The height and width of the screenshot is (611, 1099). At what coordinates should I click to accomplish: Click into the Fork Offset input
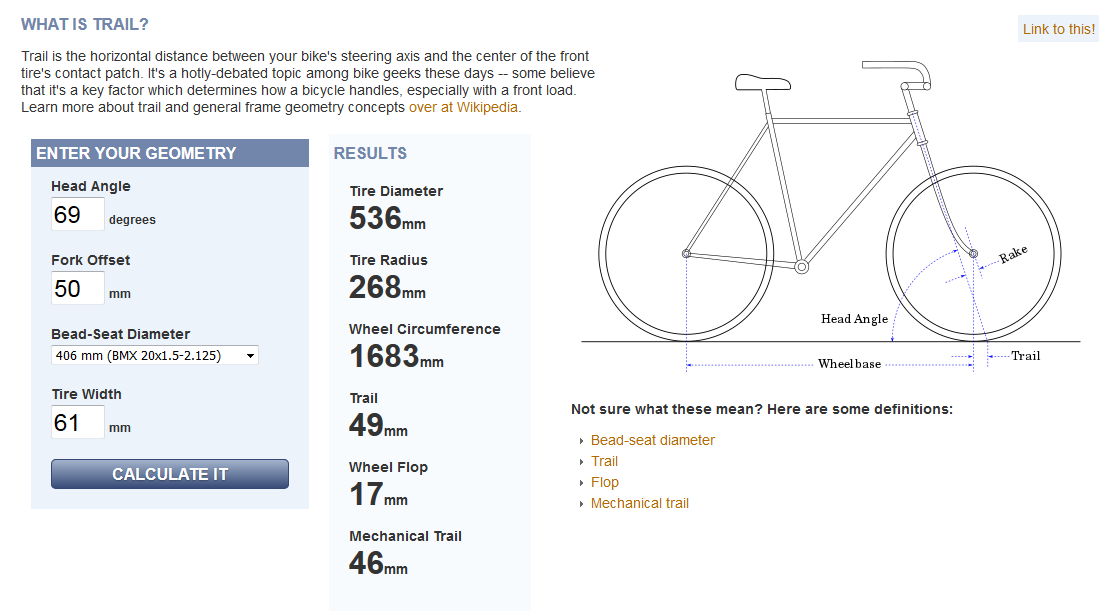pos(78,288)
